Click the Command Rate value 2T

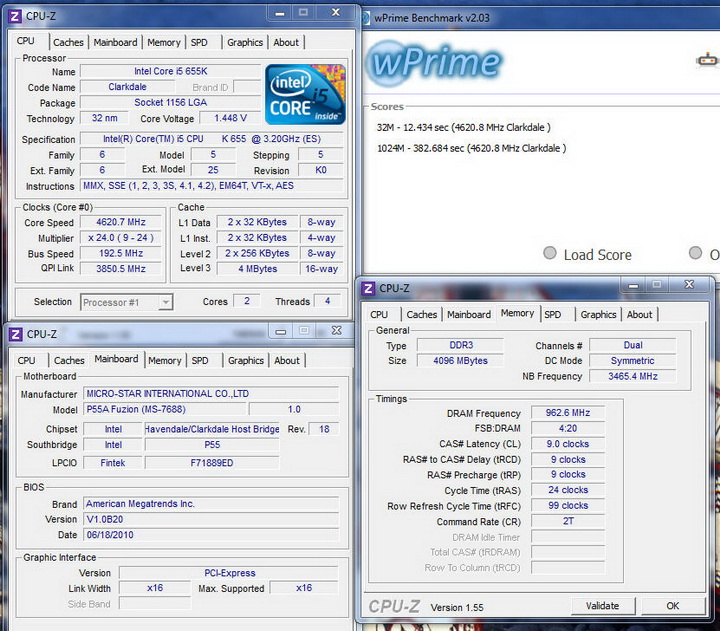[x=568, y=521]
